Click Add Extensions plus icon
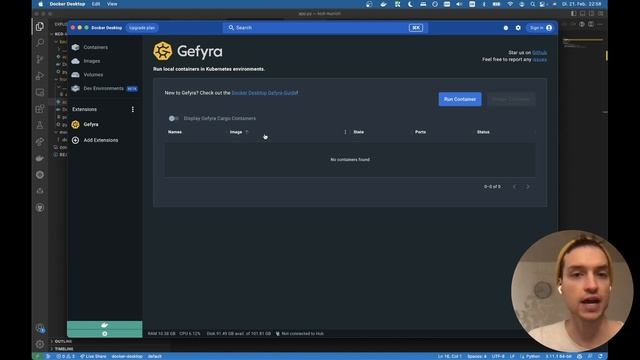640x360 pixels. pyautogui.click(x=76, y=140)
